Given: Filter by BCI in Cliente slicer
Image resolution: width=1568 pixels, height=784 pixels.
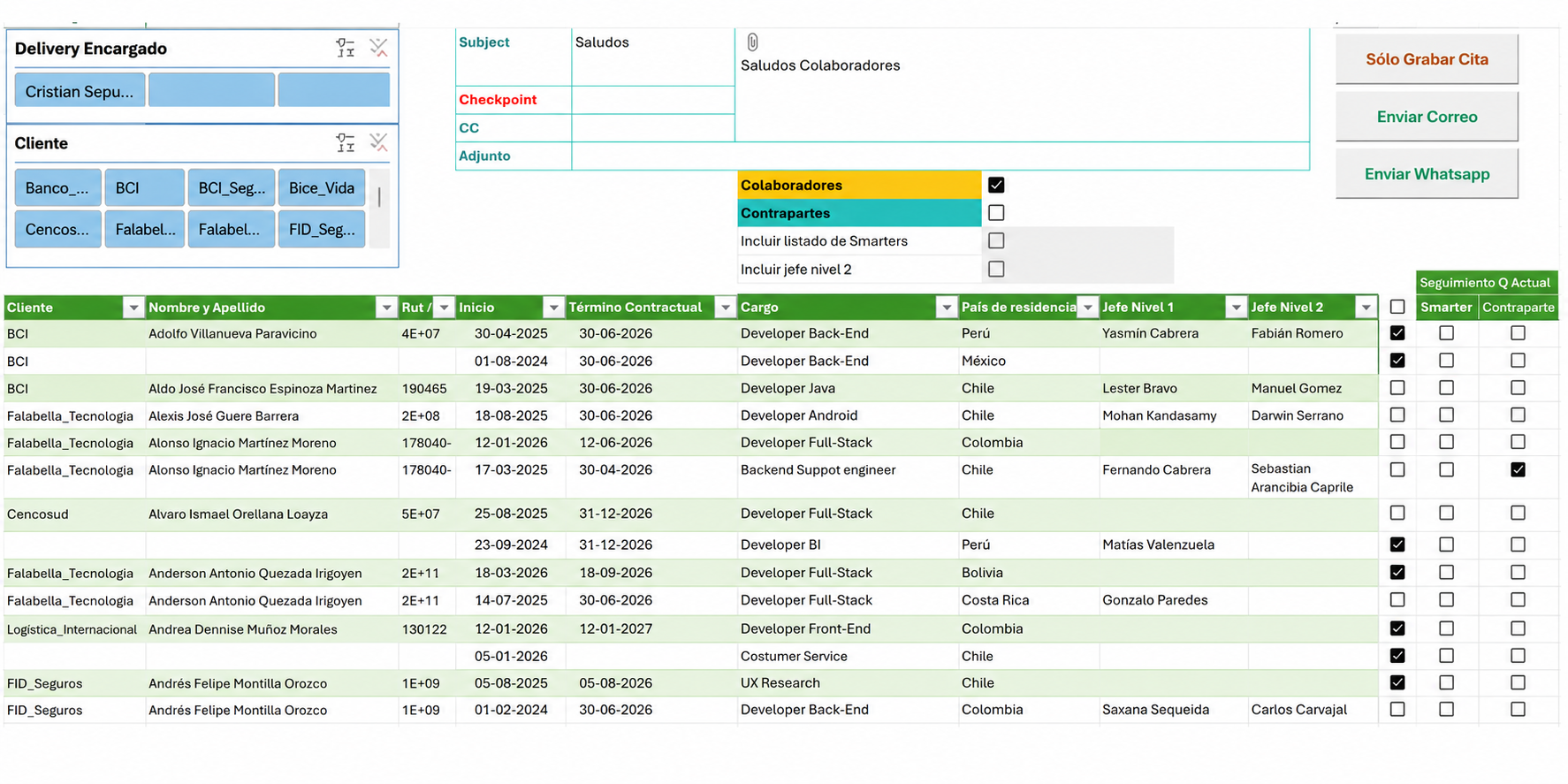Looking at the screenshot, I should [144, 187].
